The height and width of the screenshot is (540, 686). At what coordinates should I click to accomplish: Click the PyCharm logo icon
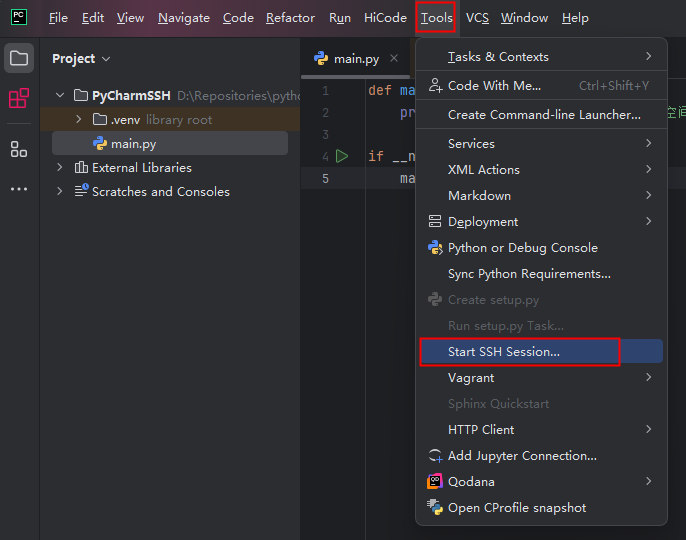(19, 18)
